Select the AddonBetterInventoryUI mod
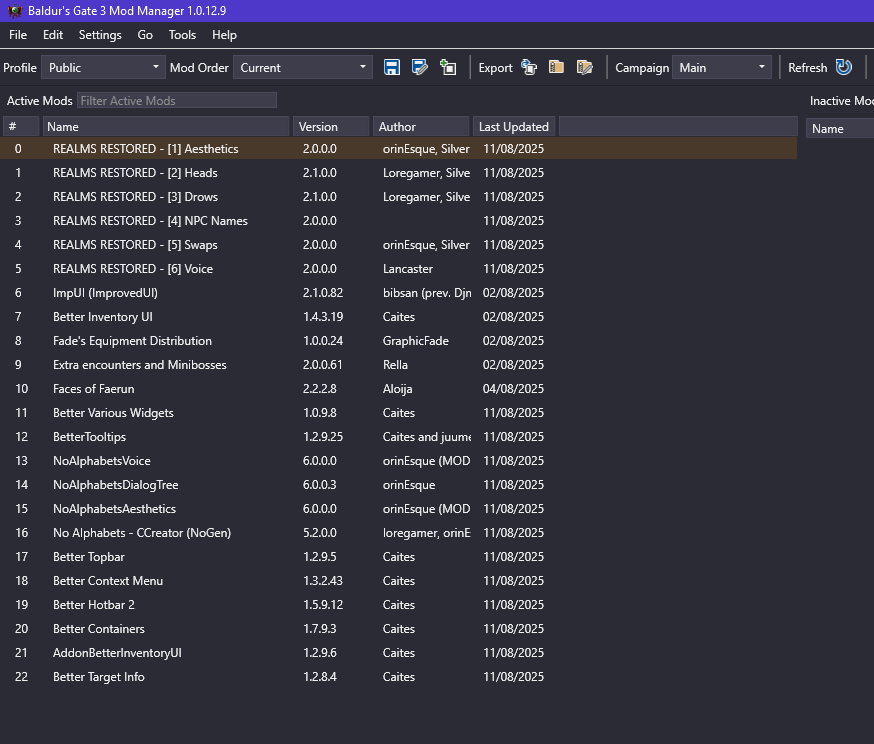 click(399, 652)
